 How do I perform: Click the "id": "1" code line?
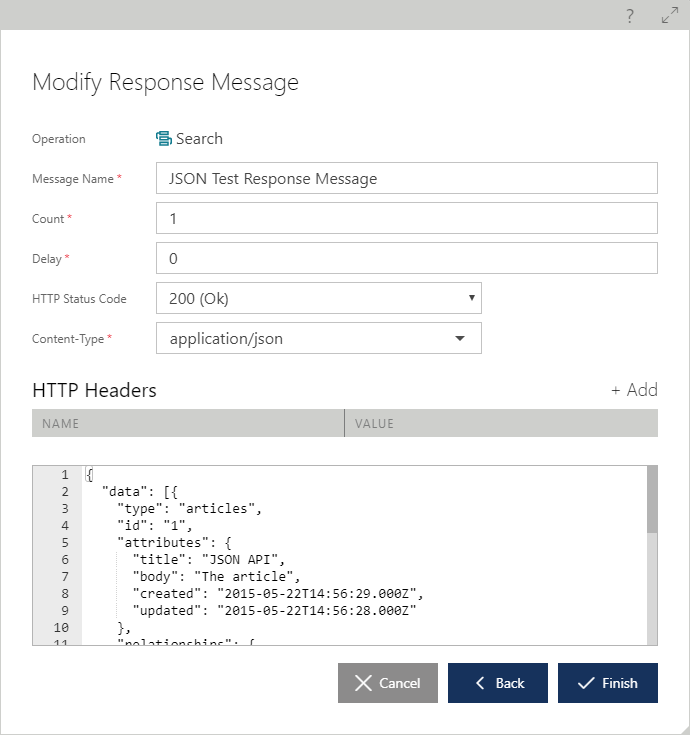pos(155,525)
